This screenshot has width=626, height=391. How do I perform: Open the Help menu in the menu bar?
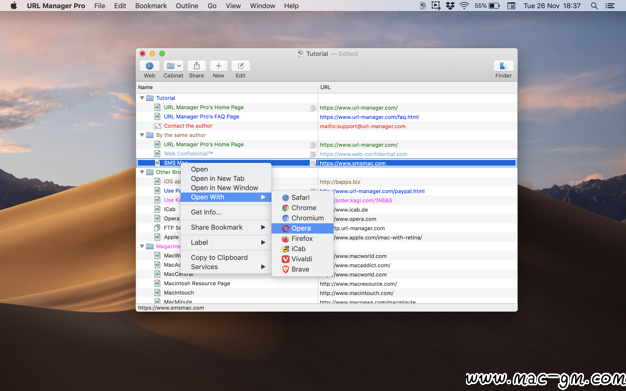pyautogui.click(x=291, y=6)
